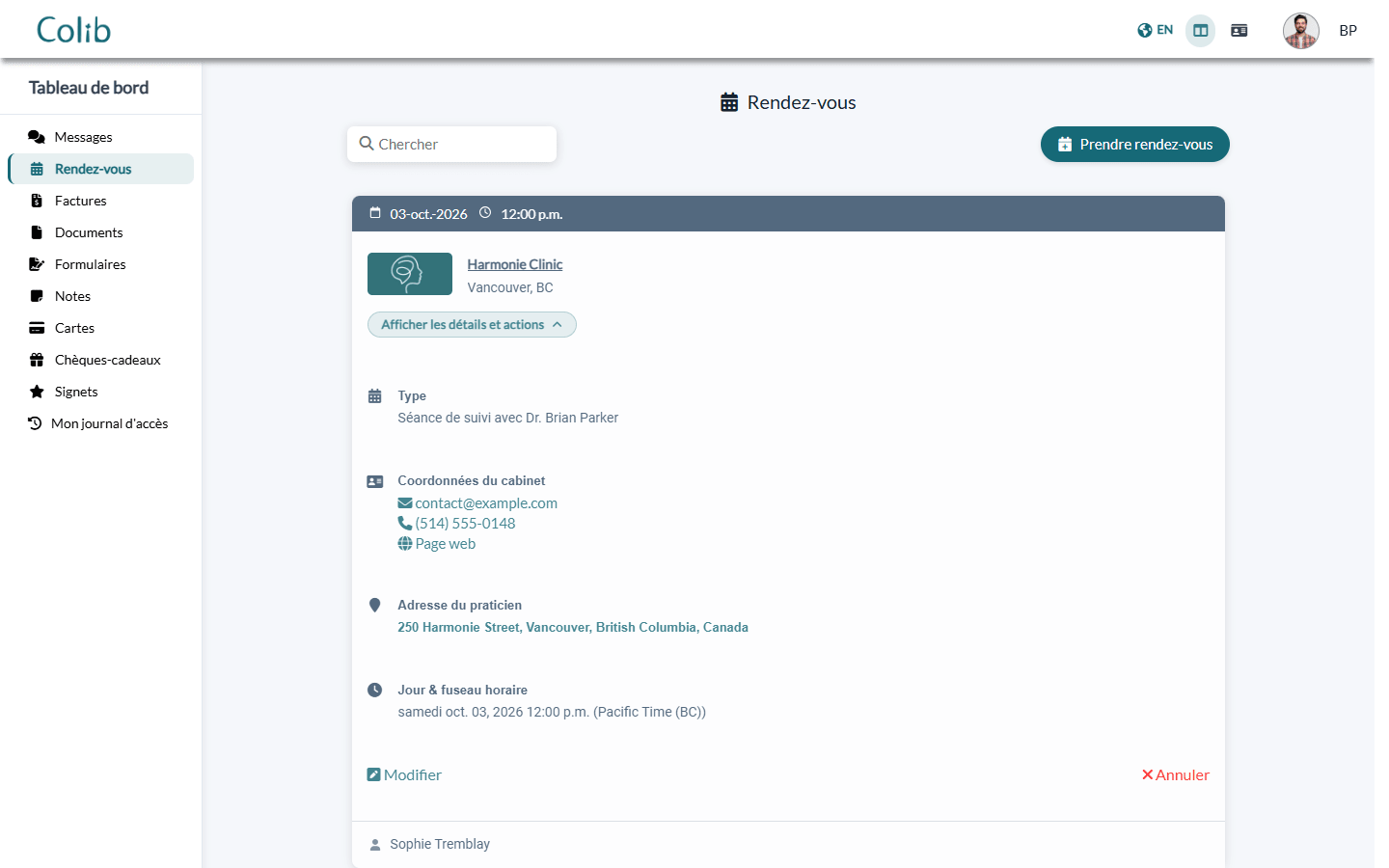Click the Chèques-cadeaux gift icon
This screenshot has width=1389, height=868.
37,360
